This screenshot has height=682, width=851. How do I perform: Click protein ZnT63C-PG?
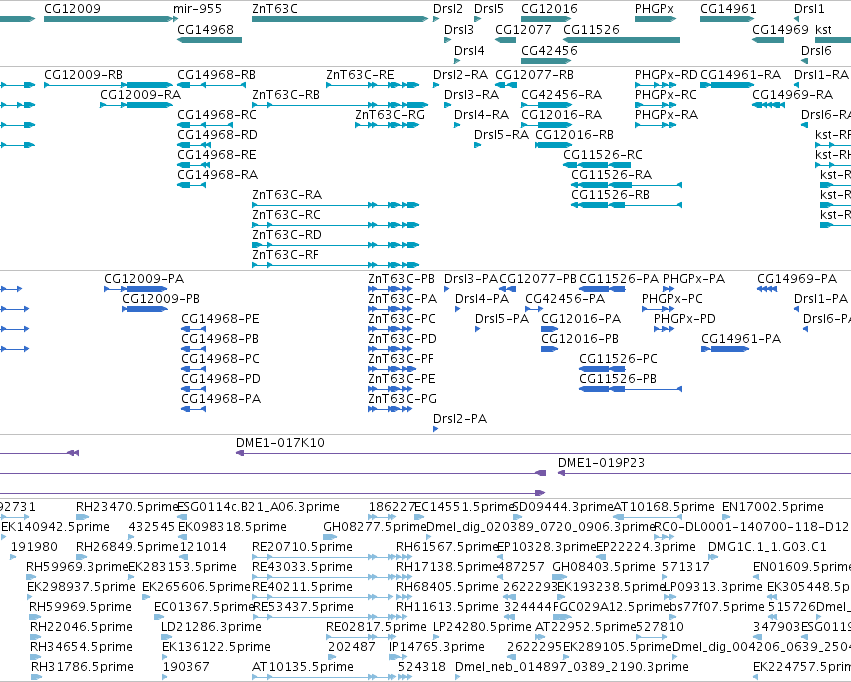[390, 409]
